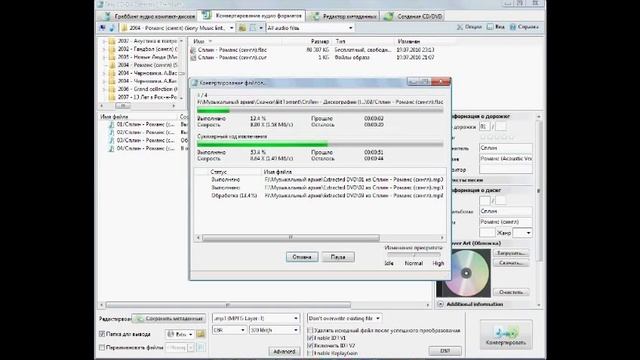Click the Convert button with arrows icon
The width and height of the screenshot is (640, 360).
(506, 334)
